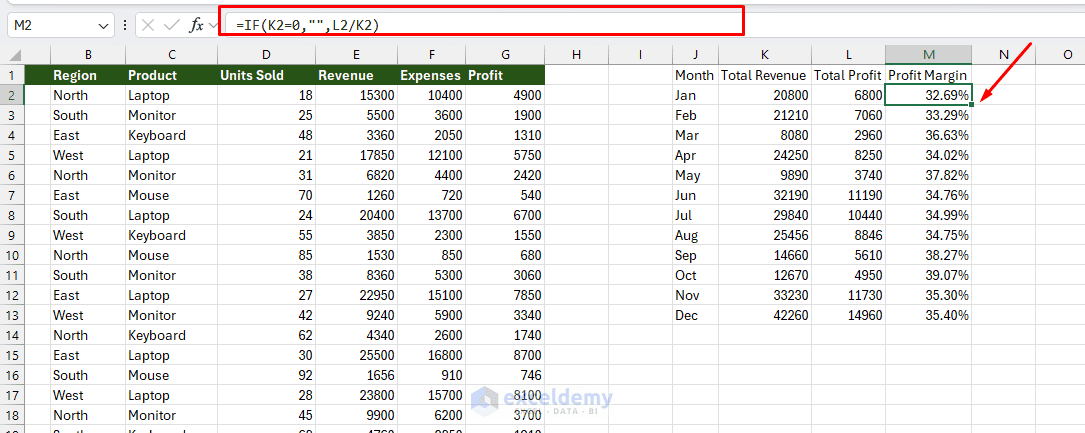Click the Keyboard cell in row 4
Screen dimensions: 1085x433
point(171,136)
